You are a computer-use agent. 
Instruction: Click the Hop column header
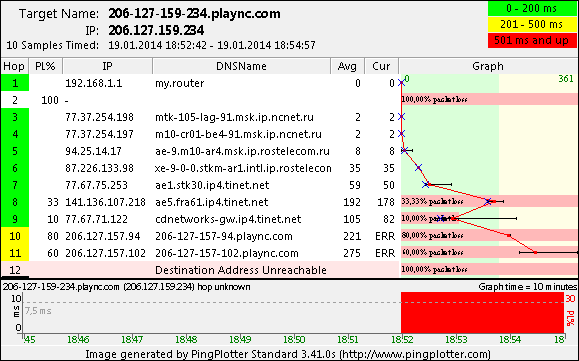[14, 66]
